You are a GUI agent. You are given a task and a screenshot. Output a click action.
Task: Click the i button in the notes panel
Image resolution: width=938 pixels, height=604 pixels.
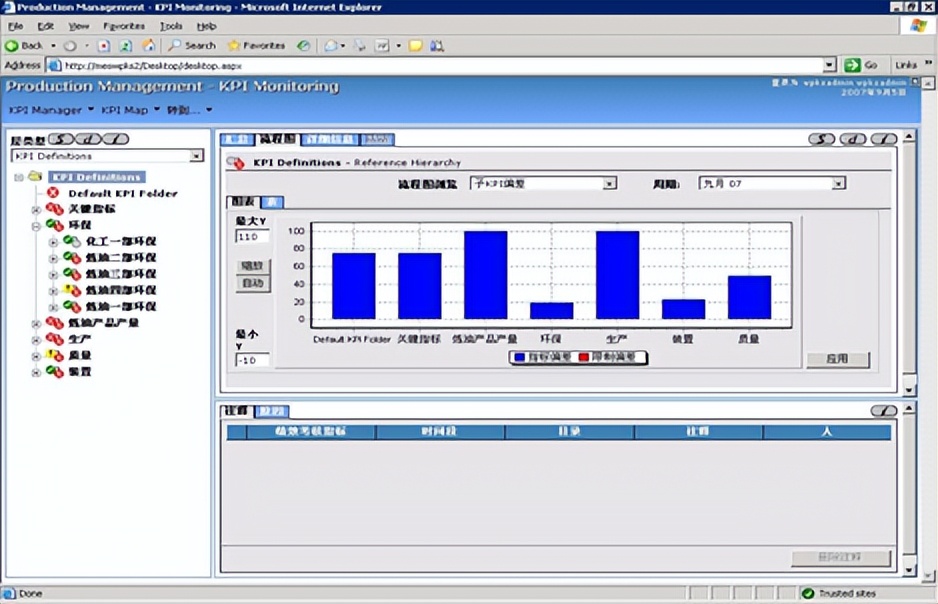coord(884,410)
